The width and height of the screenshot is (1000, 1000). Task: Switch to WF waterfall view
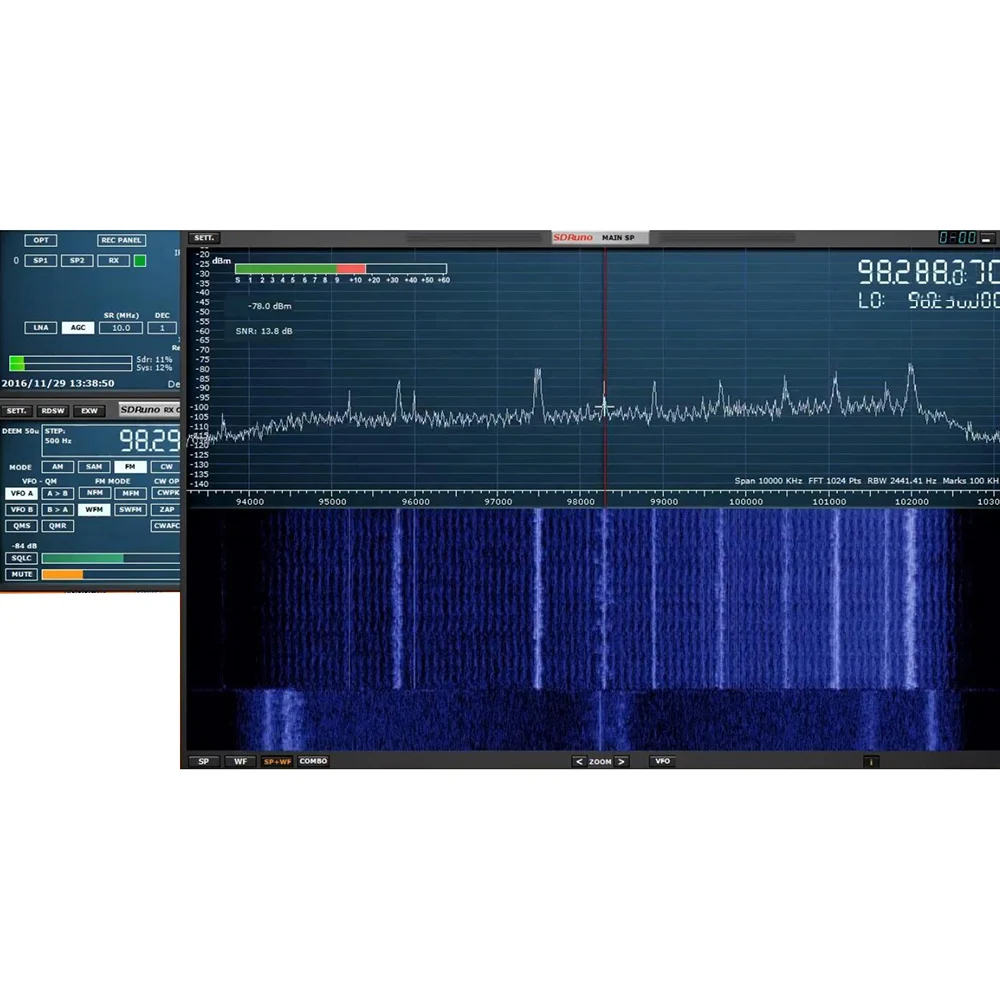240,761
